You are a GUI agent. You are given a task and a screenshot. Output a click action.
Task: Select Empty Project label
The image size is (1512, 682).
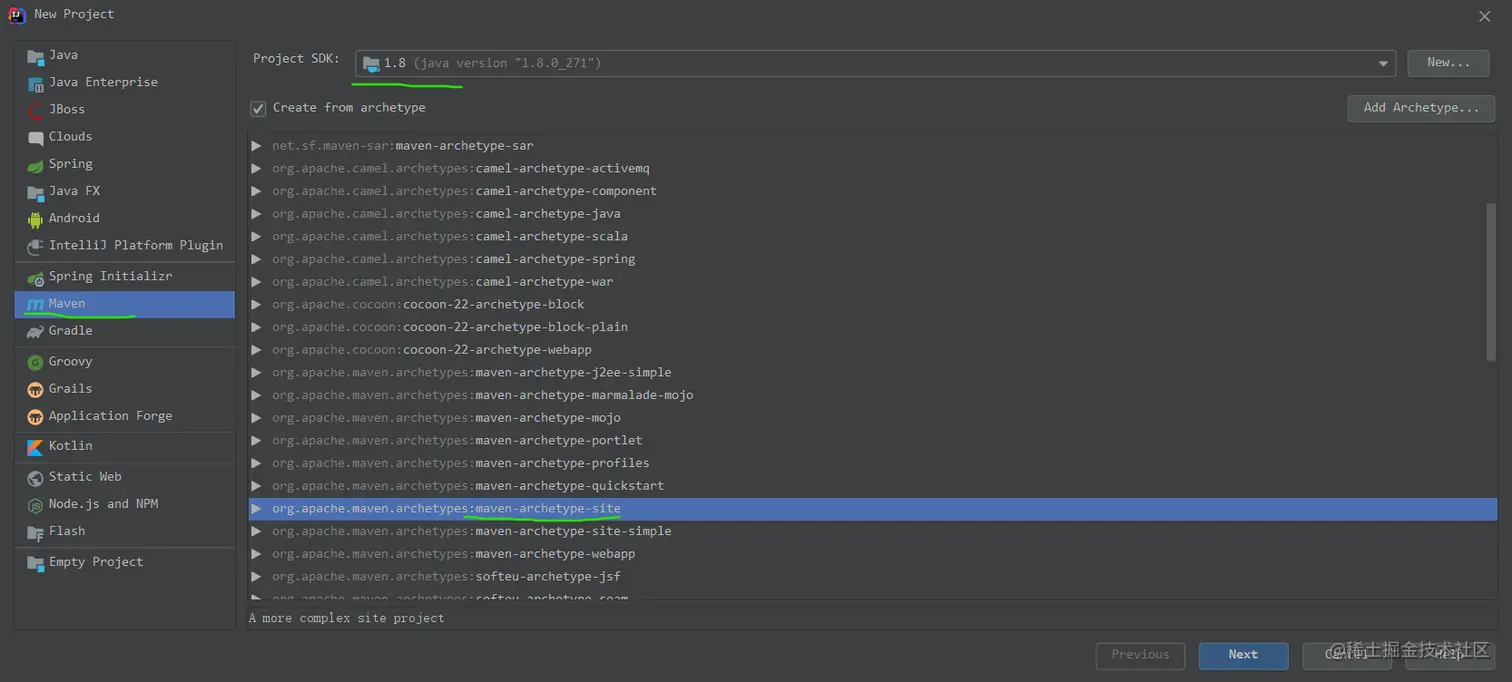tap(96, 562)
